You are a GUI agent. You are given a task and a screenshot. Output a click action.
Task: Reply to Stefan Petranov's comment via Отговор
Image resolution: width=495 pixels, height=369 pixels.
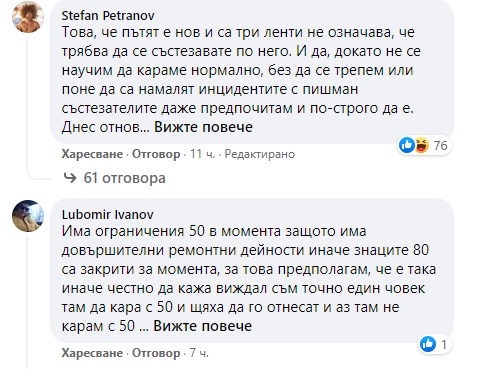[x=156, y=154]
